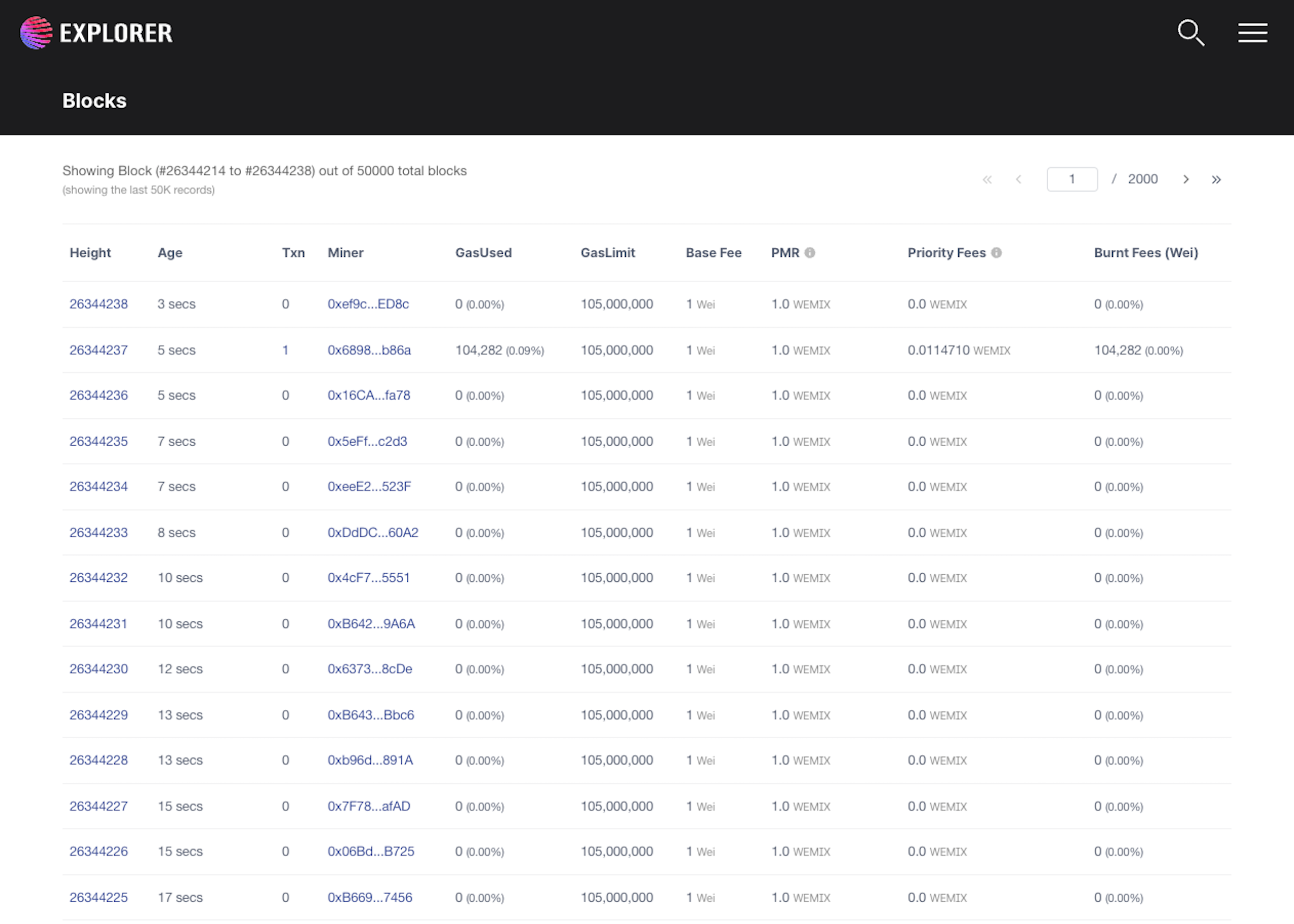
Task: Go to next page arrow
Action: 1186,179
